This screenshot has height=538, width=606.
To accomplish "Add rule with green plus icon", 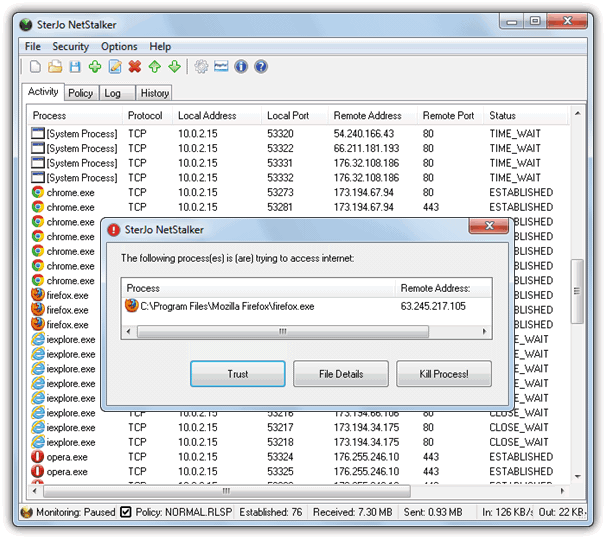I will [x=95, y=66].
